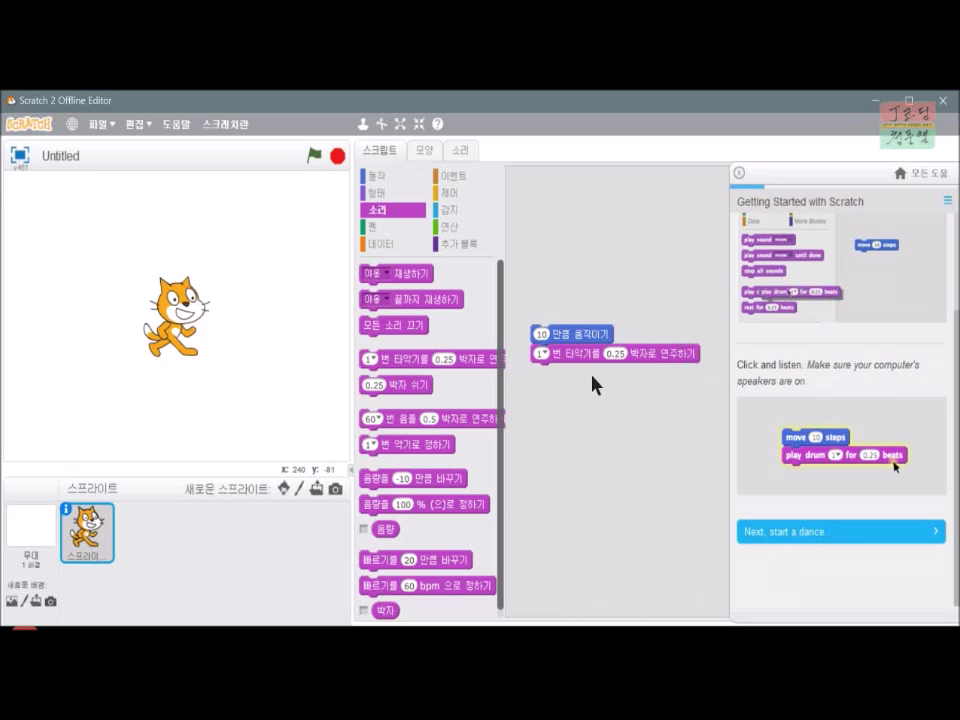The image size is (960, 720).
Task: Edit 100 value in 음량 정하기 block
Action: click(x=403, y=504)
